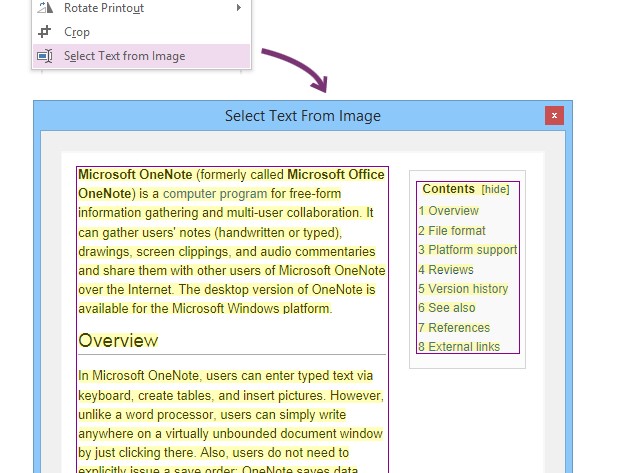Follow the External links contents entry

pyautogui.click(x=460, y=347)
